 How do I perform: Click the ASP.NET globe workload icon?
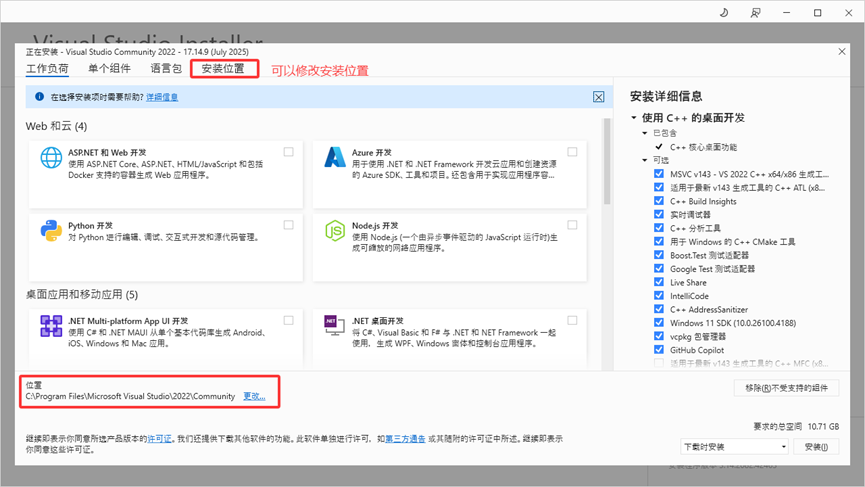click(x=51, y=158)
